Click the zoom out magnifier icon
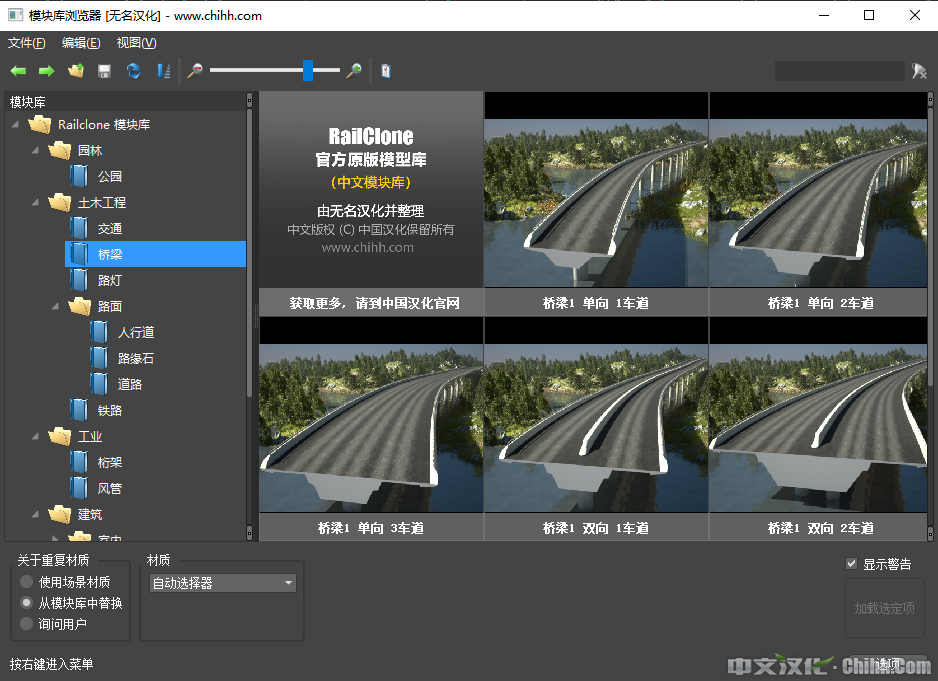 tap(195, 71)
